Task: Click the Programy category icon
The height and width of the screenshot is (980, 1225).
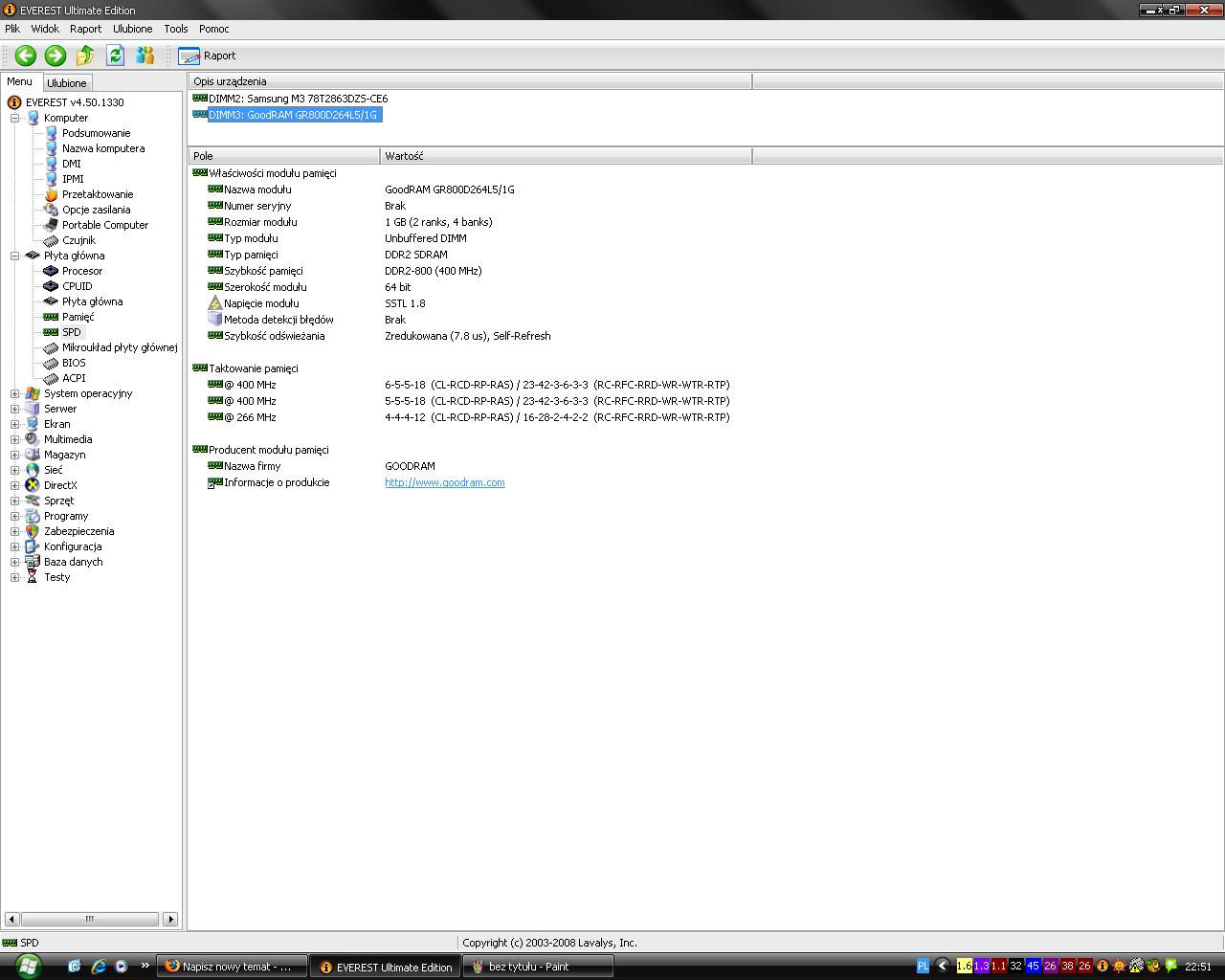Action: [33, 516]
